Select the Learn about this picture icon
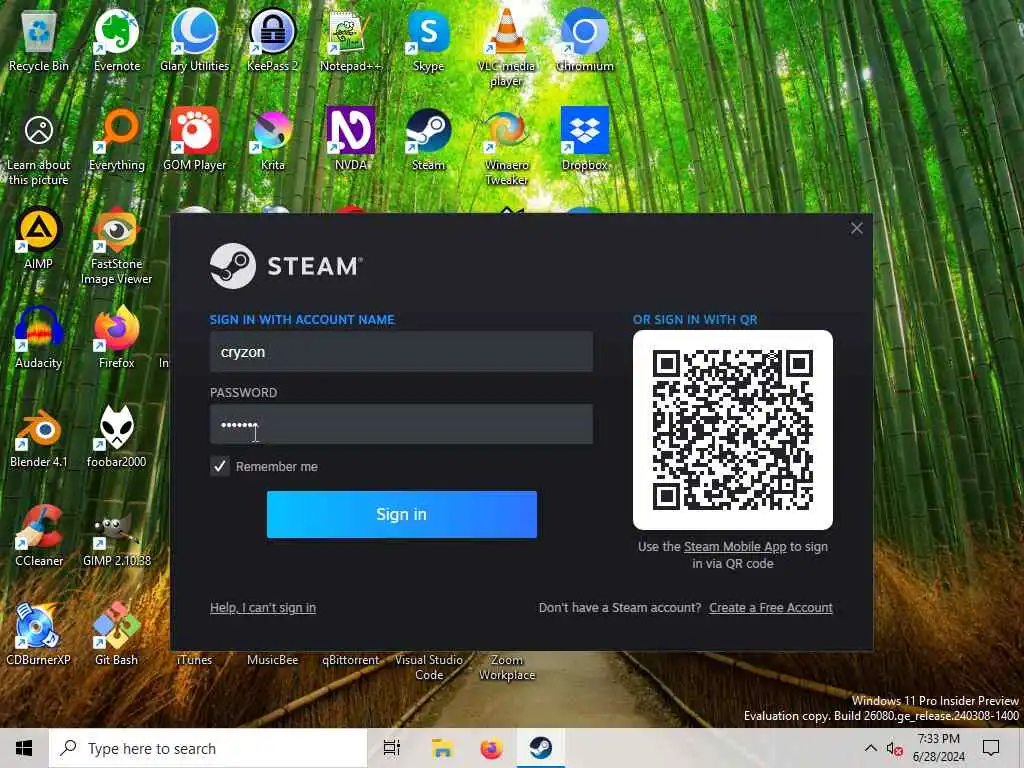 (39, 150)
